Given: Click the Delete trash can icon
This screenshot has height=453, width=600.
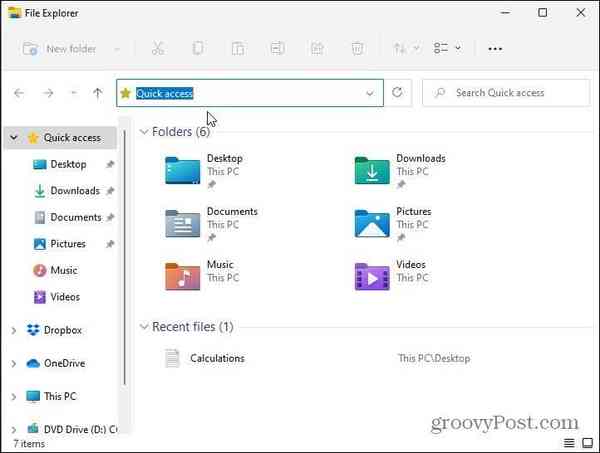Looking at the screenshot, I should pos(357,49).
